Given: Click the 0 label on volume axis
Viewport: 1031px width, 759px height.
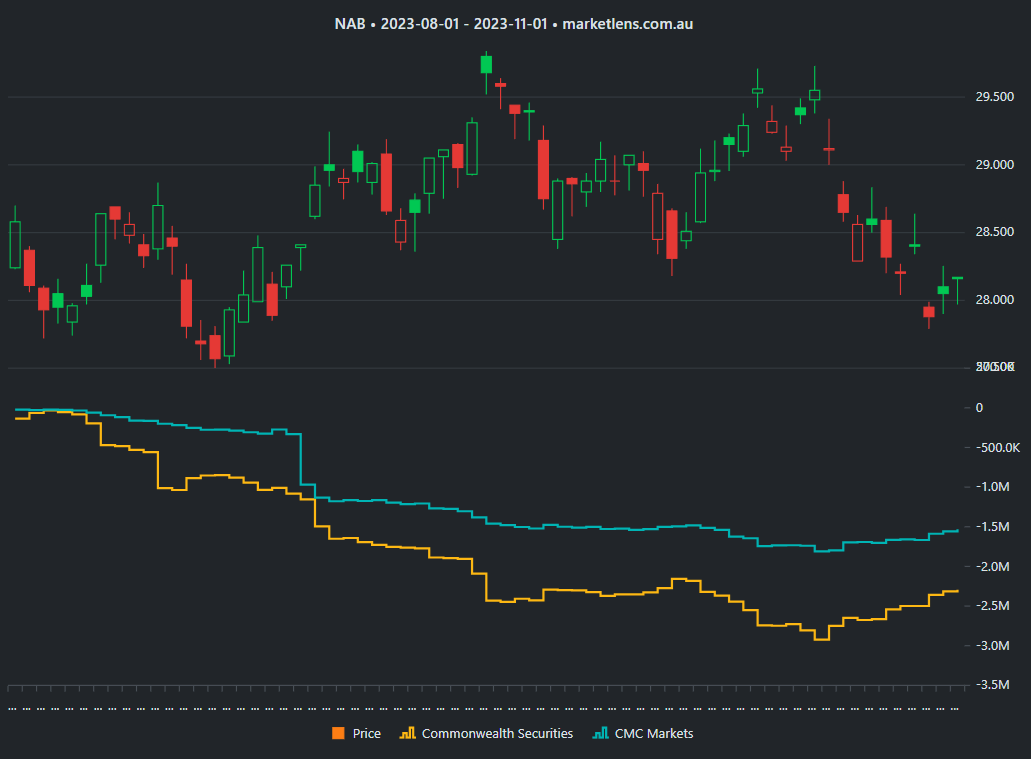Looking at the screenshot, I should [x=979, y=407].
